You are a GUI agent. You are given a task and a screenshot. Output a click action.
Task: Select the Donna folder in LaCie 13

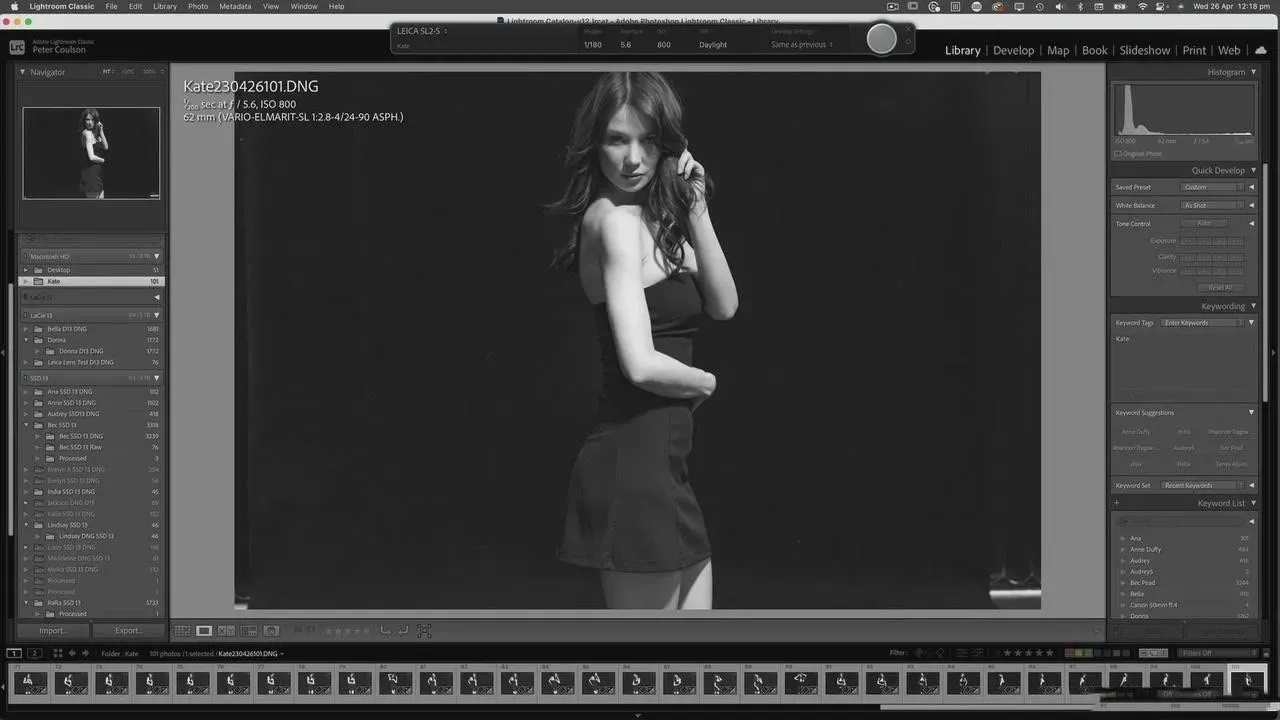57,340
